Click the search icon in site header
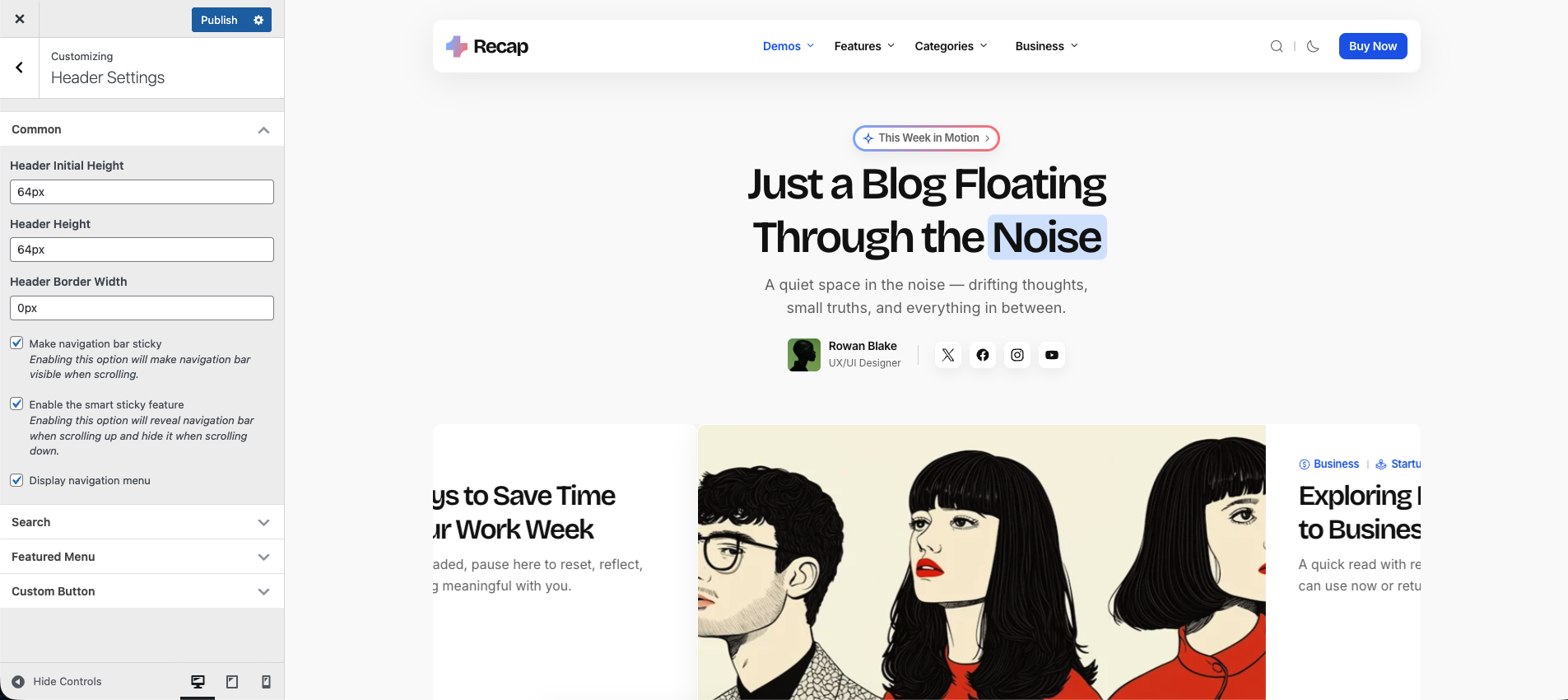 click(1277, 46)
